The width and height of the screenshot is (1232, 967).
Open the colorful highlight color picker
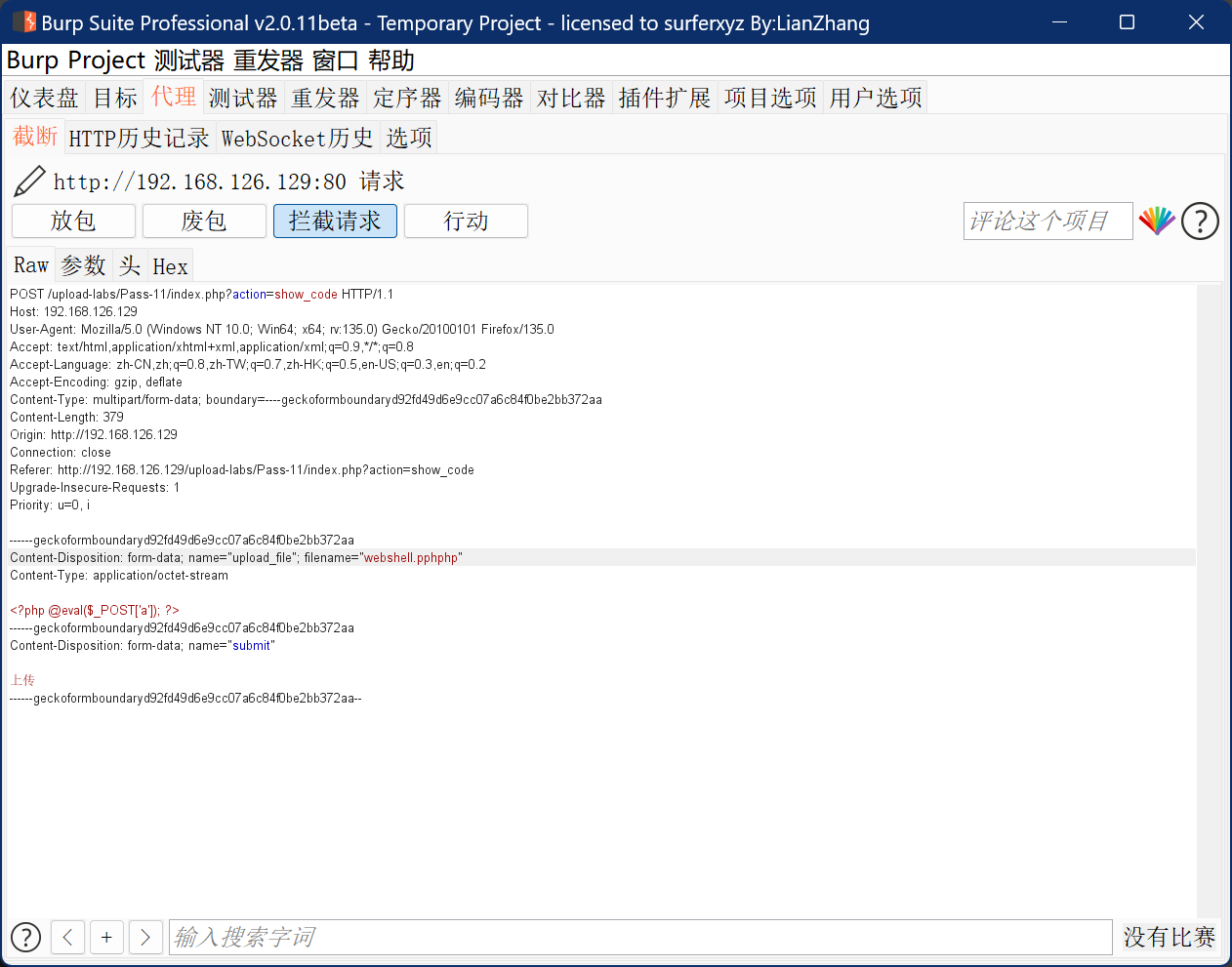[x=1157, y=222]
